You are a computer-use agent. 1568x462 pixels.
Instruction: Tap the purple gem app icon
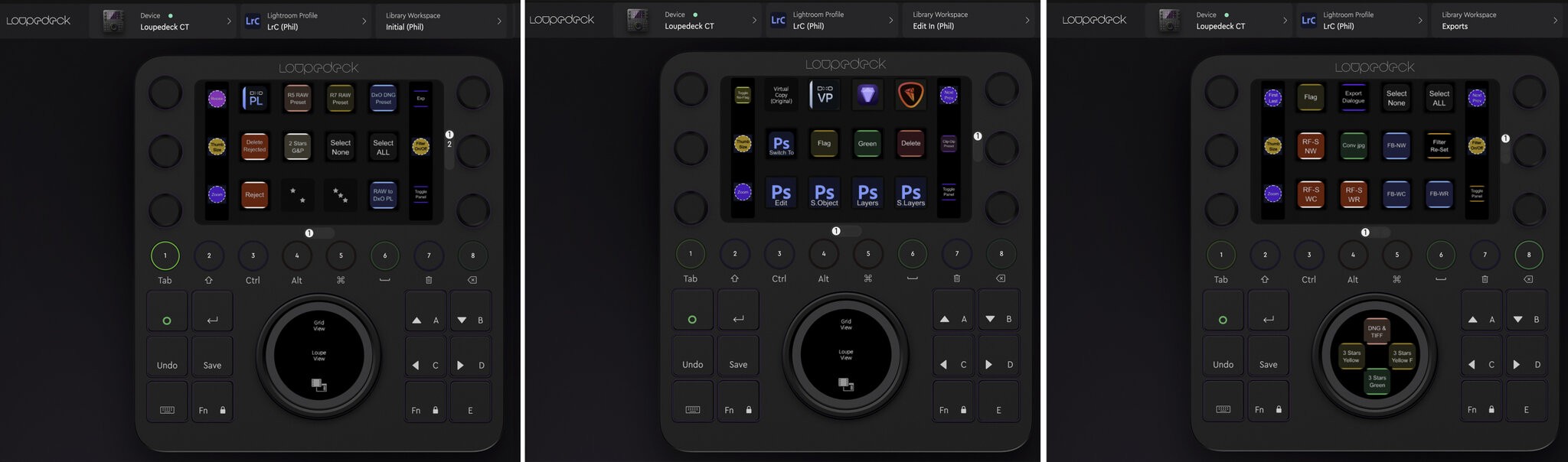pyautogui.click(x=867, y=95)
